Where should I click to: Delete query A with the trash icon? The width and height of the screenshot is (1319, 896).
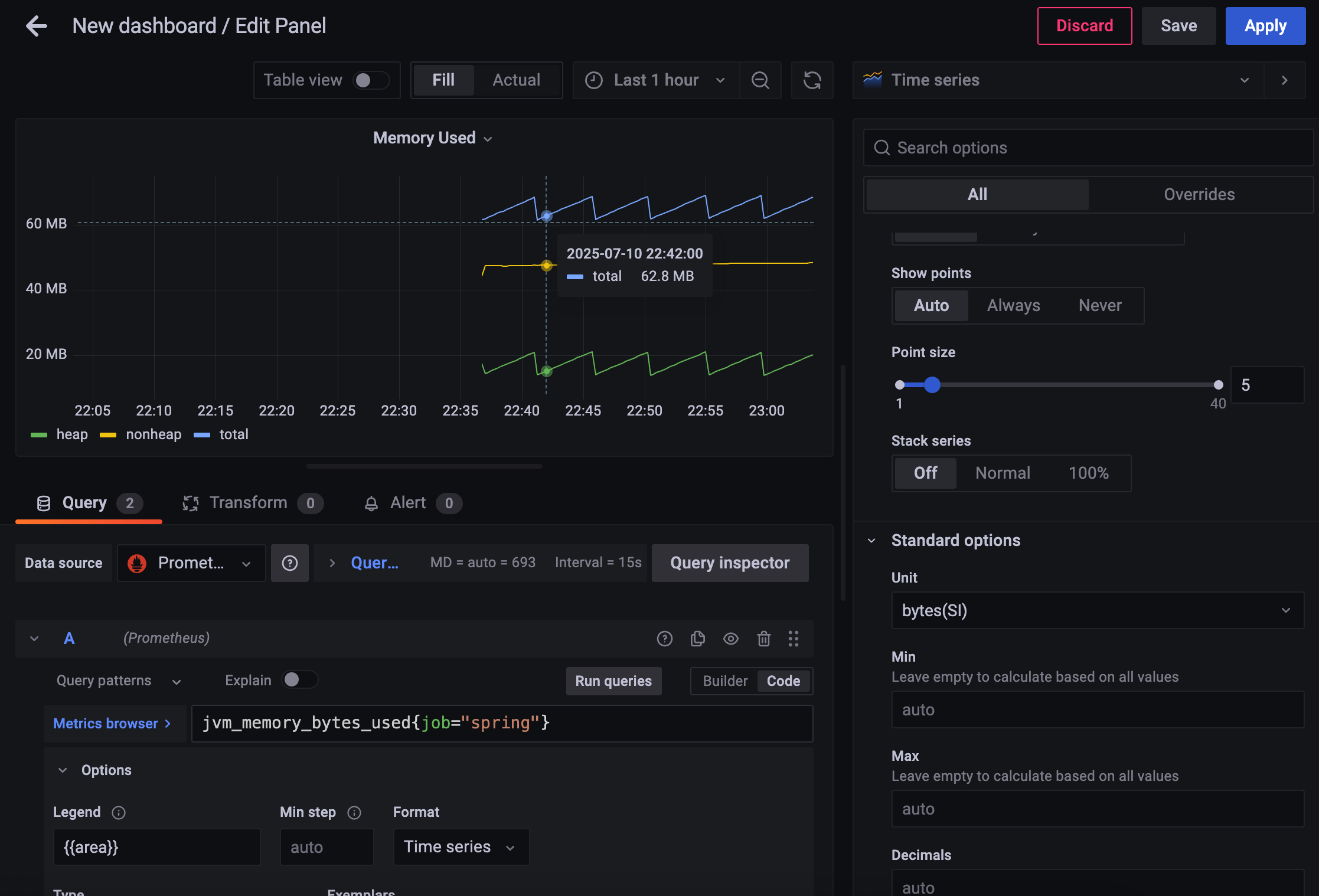tap(763, 639)
